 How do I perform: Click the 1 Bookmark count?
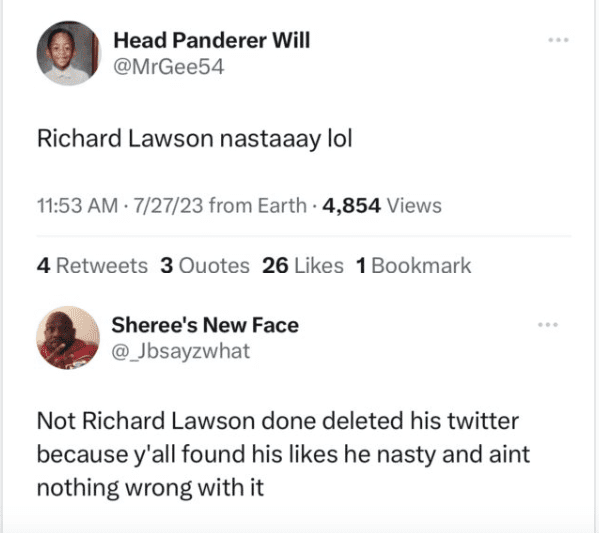[413, 266]
